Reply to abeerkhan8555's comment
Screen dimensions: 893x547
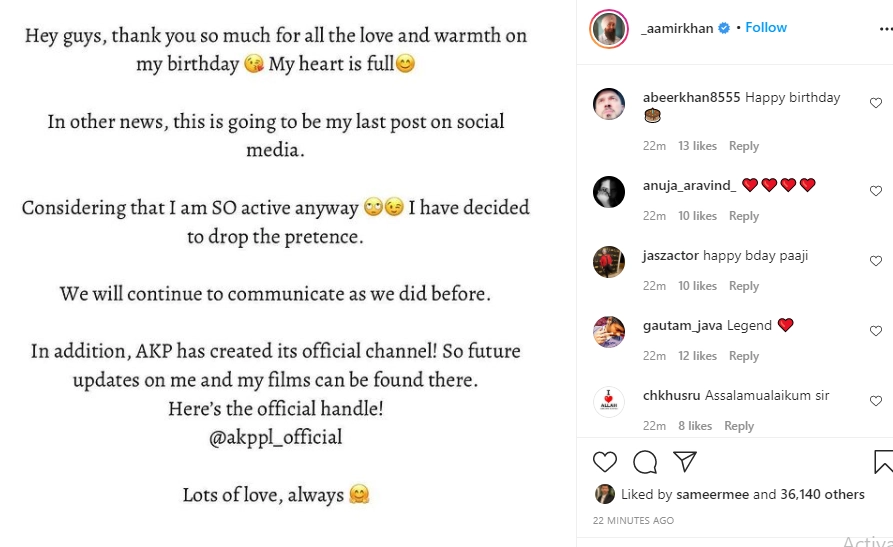pyautogui.click(x=744, y=146)
